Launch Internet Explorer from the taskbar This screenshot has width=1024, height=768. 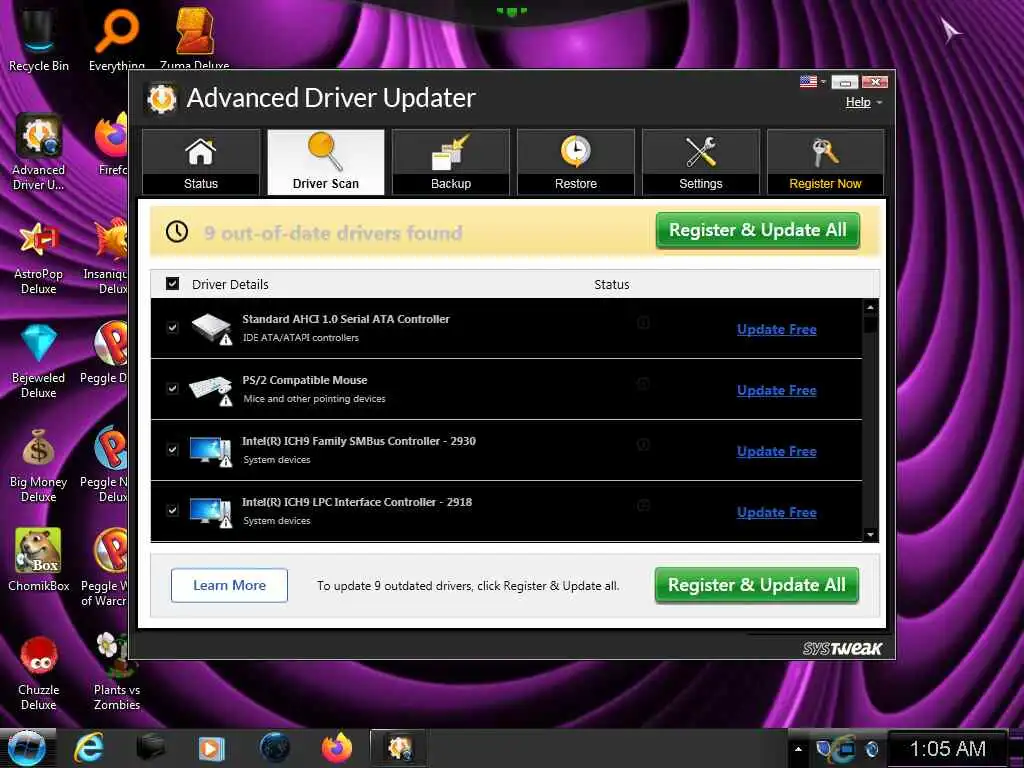(88, 748)
